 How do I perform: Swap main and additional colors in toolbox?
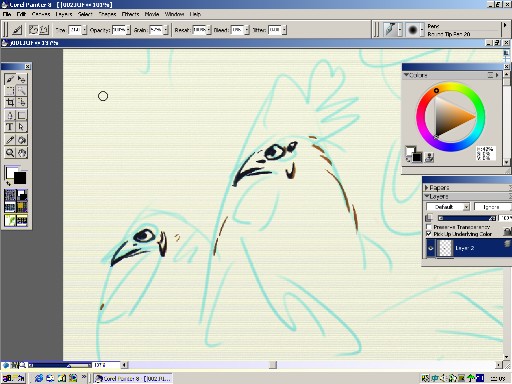(x=8, y=183)
